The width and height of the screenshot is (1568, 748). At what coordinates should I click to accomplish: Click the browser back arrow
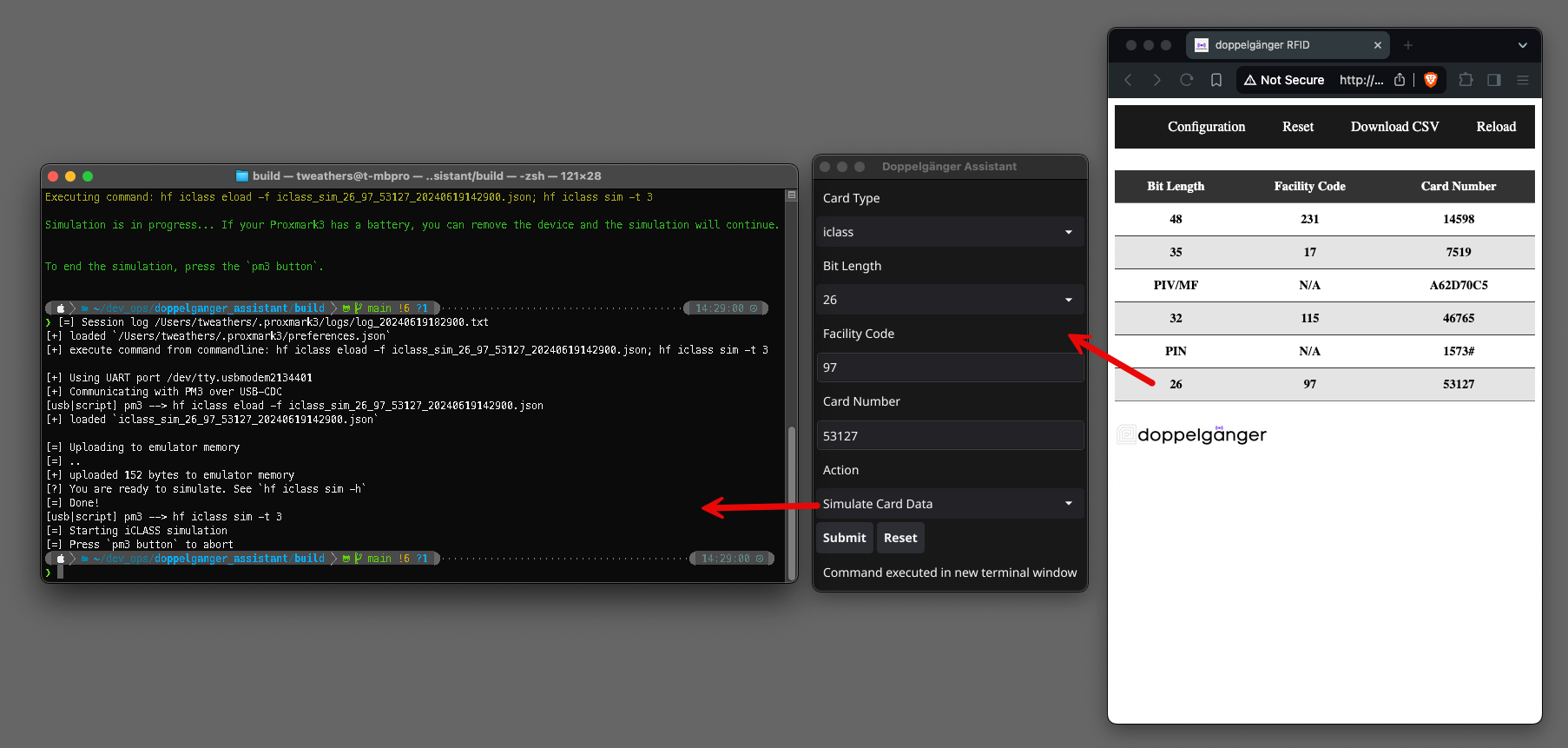(x=1128, y=80)
